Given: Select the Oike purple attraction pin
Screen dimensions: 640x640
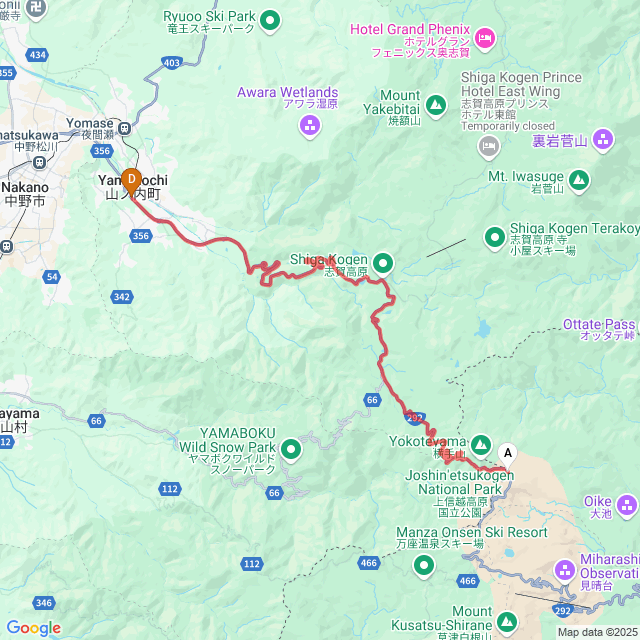Looking at the screenshot, I should (x=627, y=507).
